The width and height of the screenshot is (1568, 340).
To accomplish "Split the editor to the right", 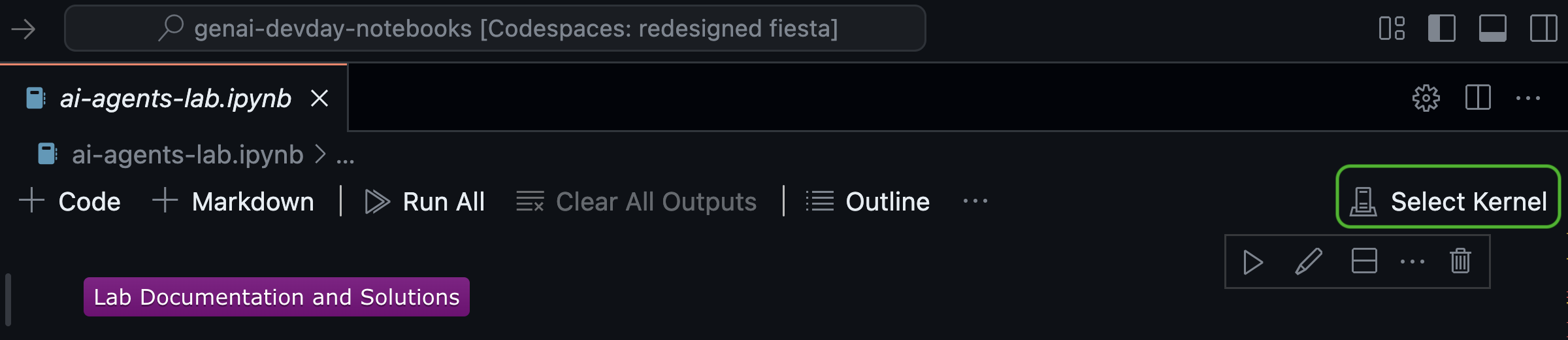I will point(1478,98).
